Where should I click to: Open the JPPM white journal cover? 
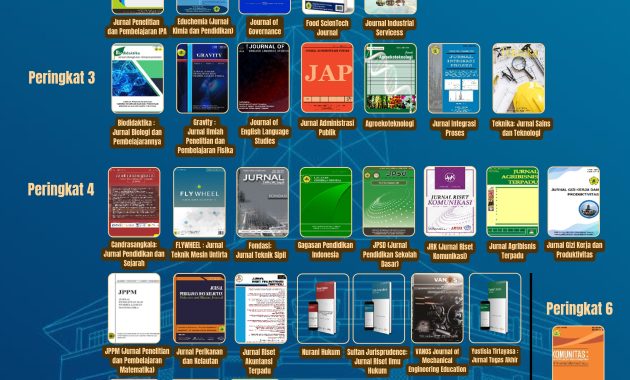click(x=134, y=308)
